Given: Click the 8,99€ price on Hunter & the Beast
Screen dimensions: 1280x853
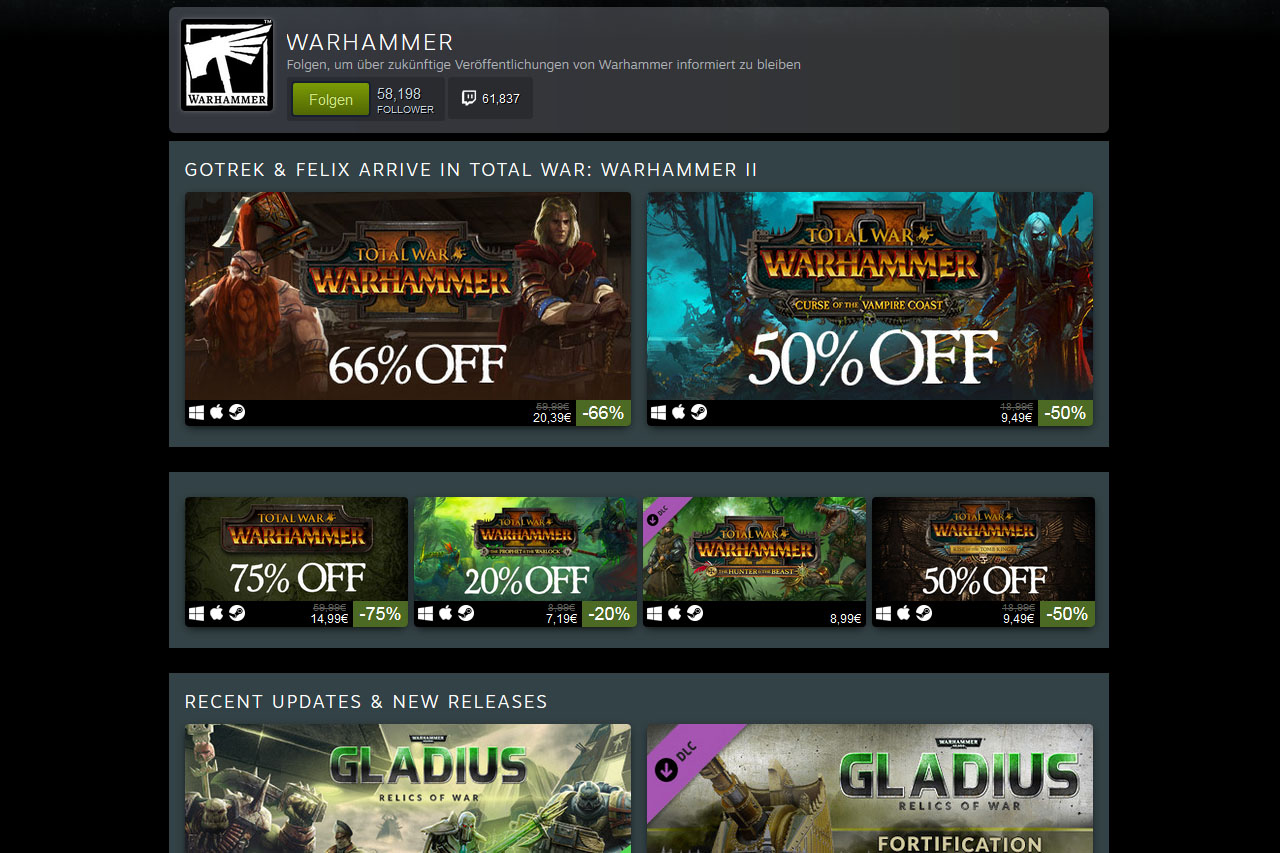Looking at the screenshot, I should 845,619.
